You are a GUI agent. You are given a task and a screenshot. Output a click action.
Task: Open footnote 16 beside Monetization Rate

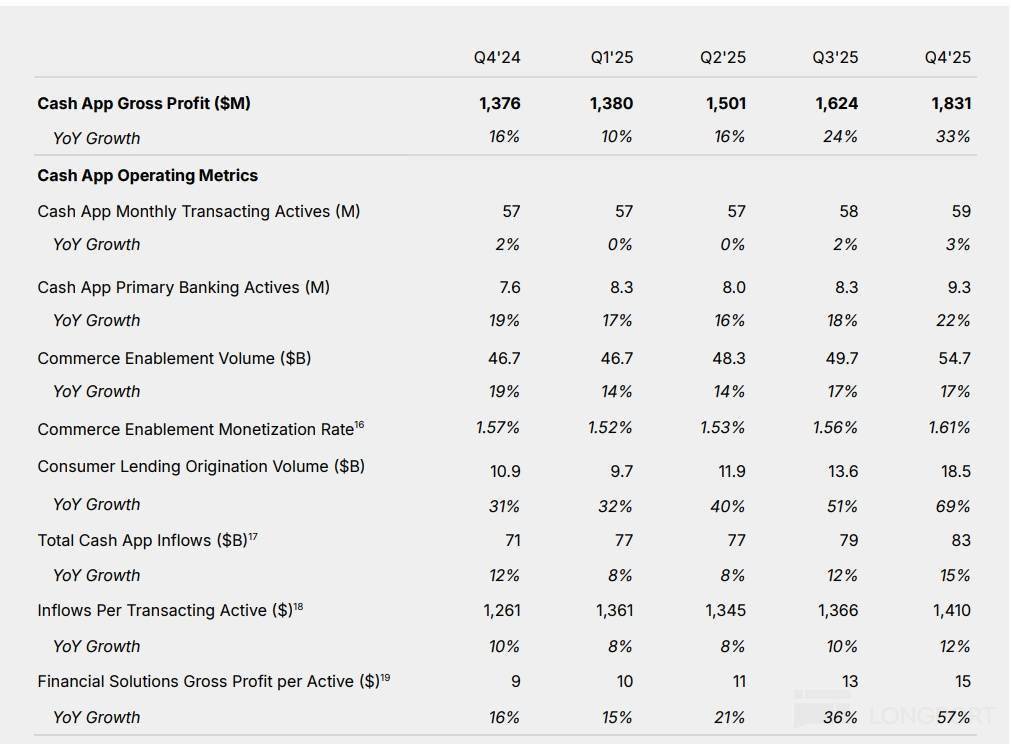click(x=360, y=425)
